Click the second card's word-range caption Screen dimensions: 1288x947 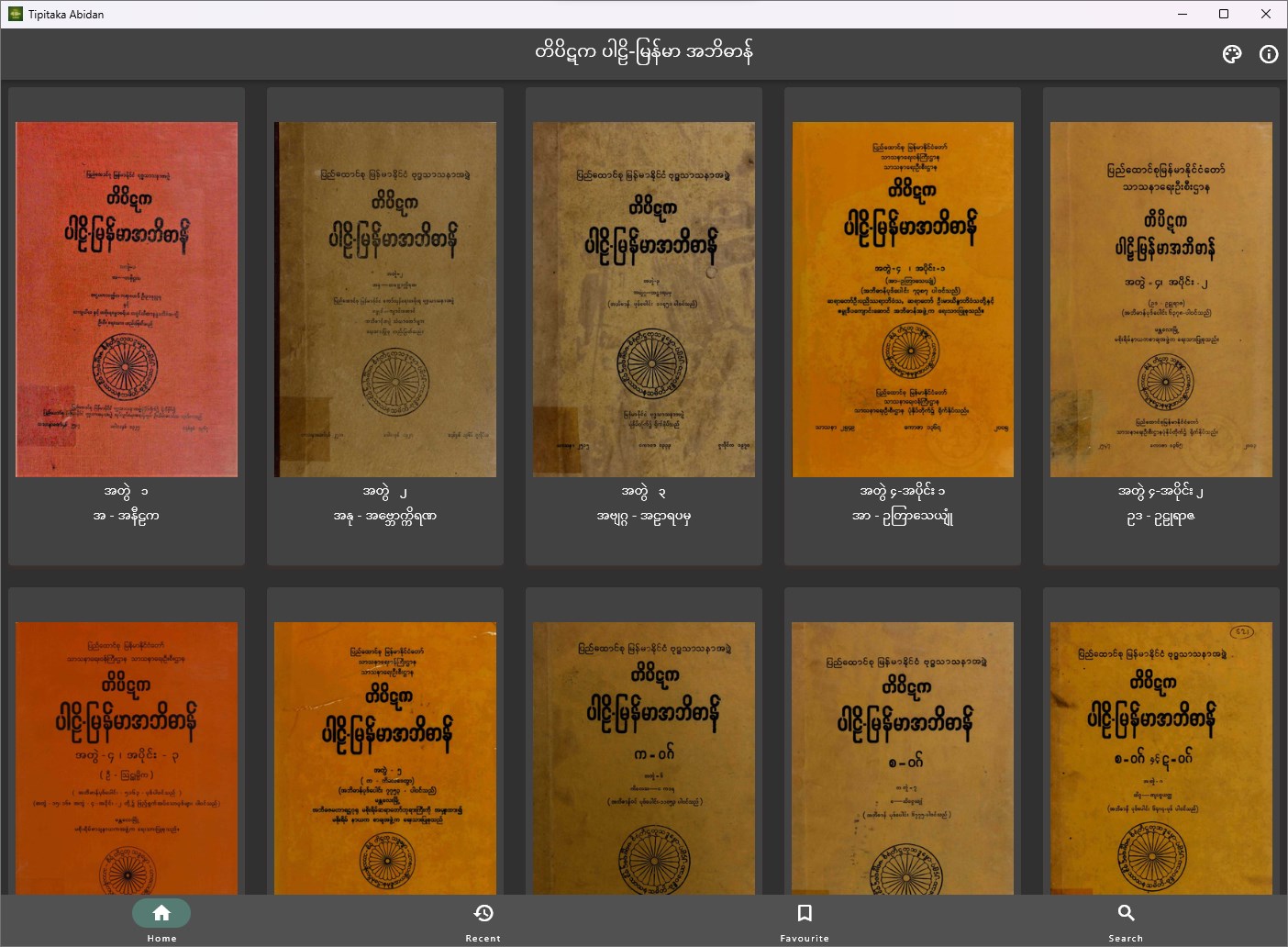click(385, 516)
